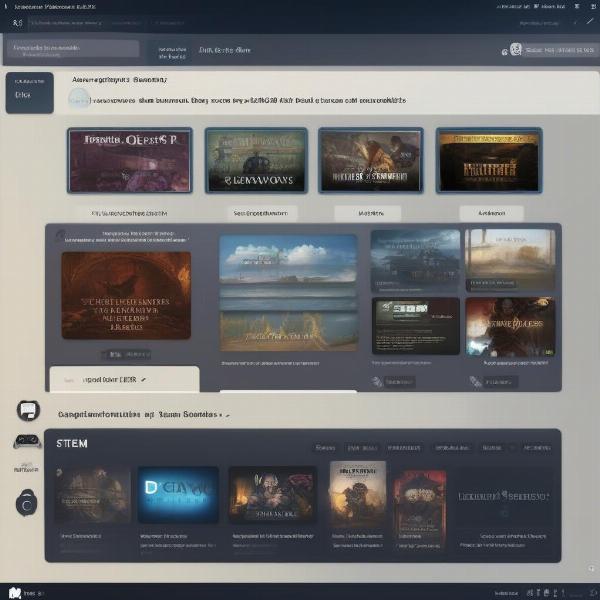Open the purple game banner thumbnail
The height and width of the screenshot is (600, 600).
[130, 160]
